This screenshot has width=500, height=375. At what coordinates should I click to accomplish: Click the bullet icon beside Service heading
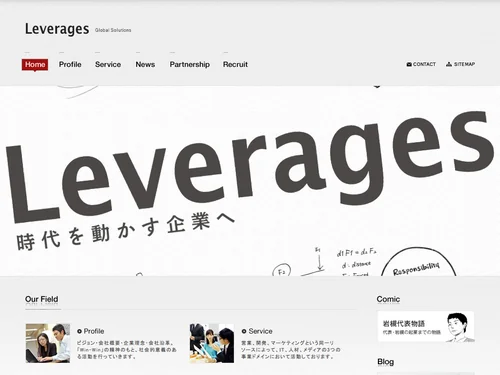coord(244,331)
